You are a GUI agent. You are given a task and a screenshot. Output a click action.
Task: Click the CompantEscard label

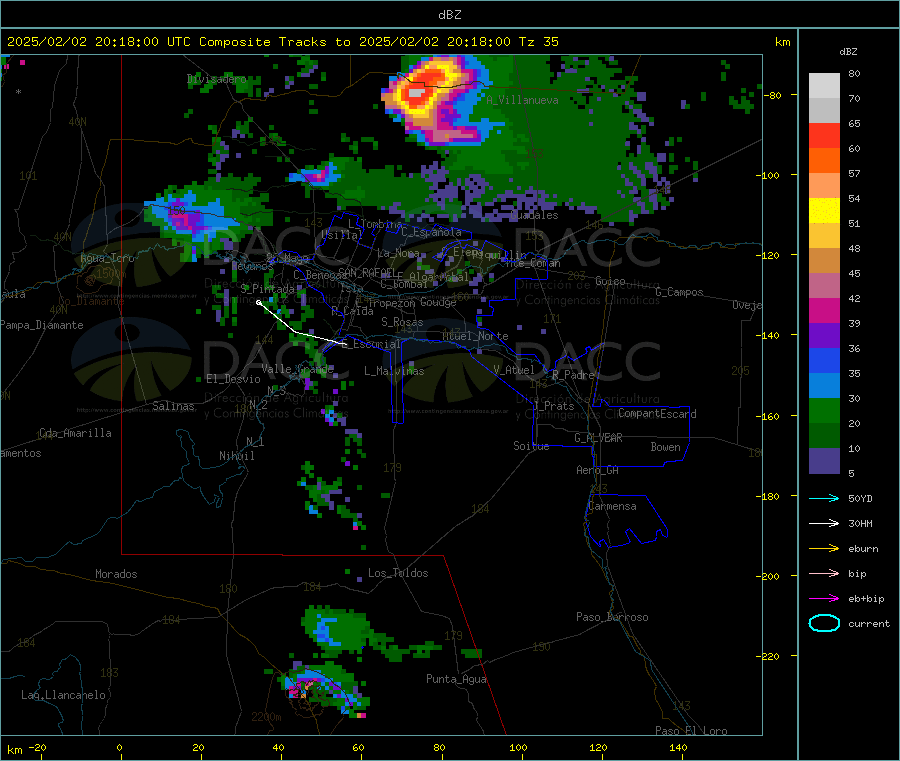[657, 413]
